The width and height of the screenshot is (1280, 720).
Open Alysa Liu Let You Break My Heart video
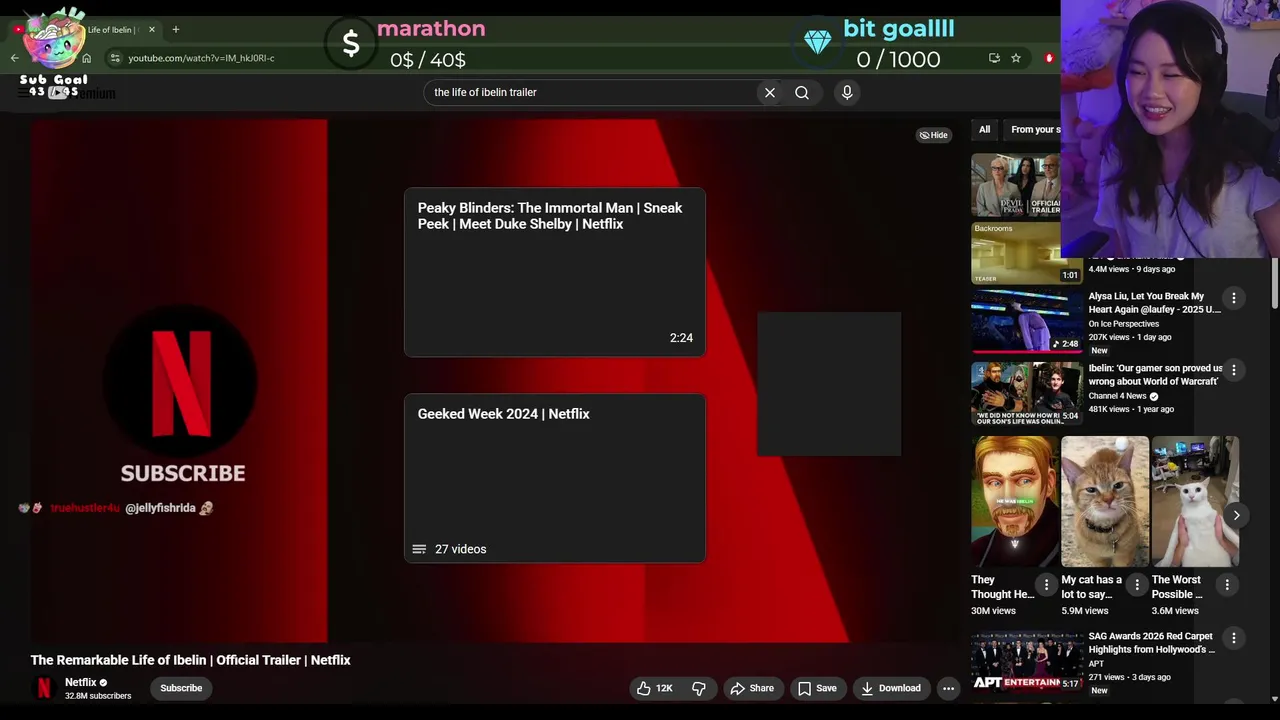1154,302
